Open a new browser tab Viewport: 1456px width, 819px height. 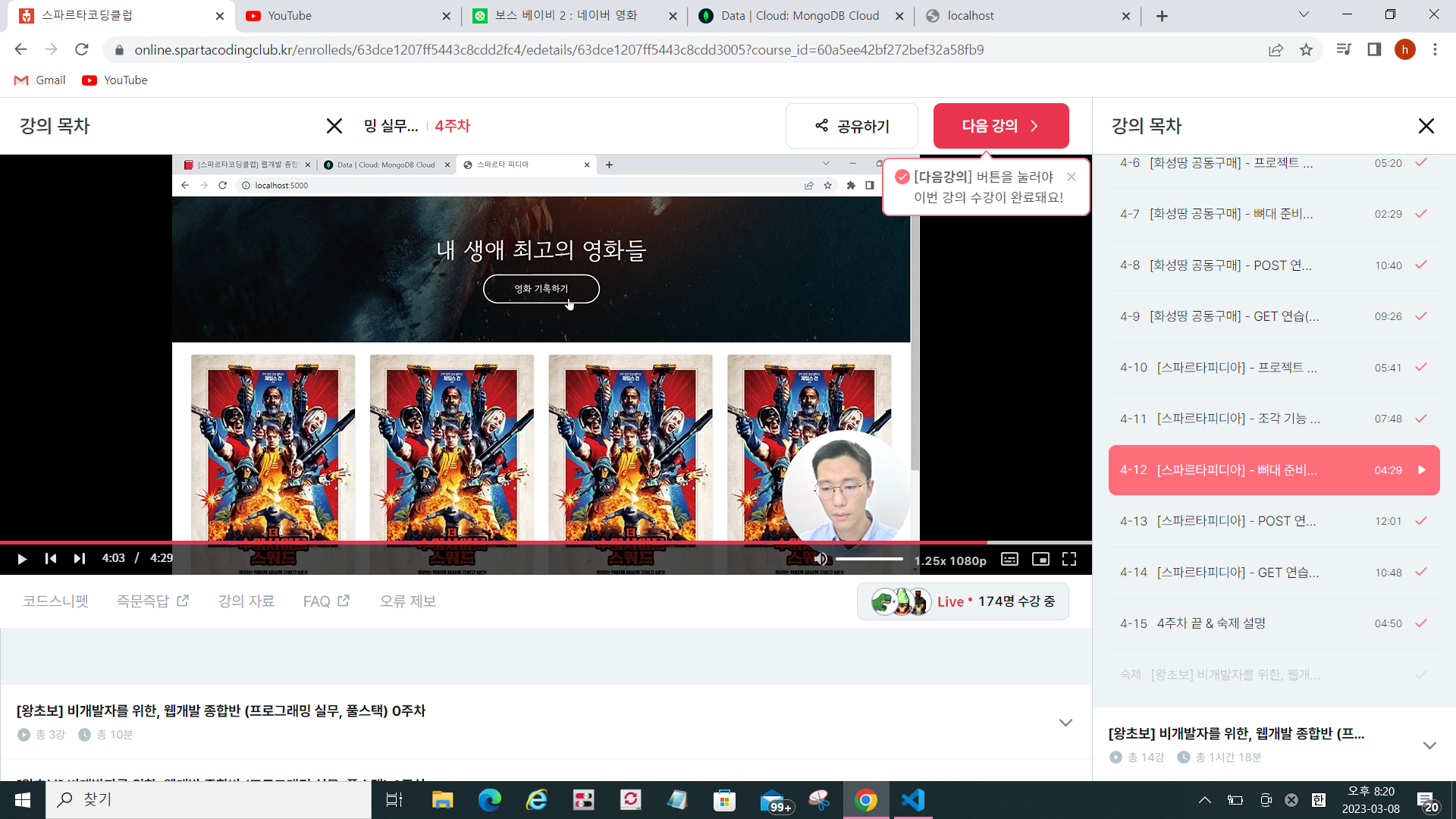[1162, 16]
